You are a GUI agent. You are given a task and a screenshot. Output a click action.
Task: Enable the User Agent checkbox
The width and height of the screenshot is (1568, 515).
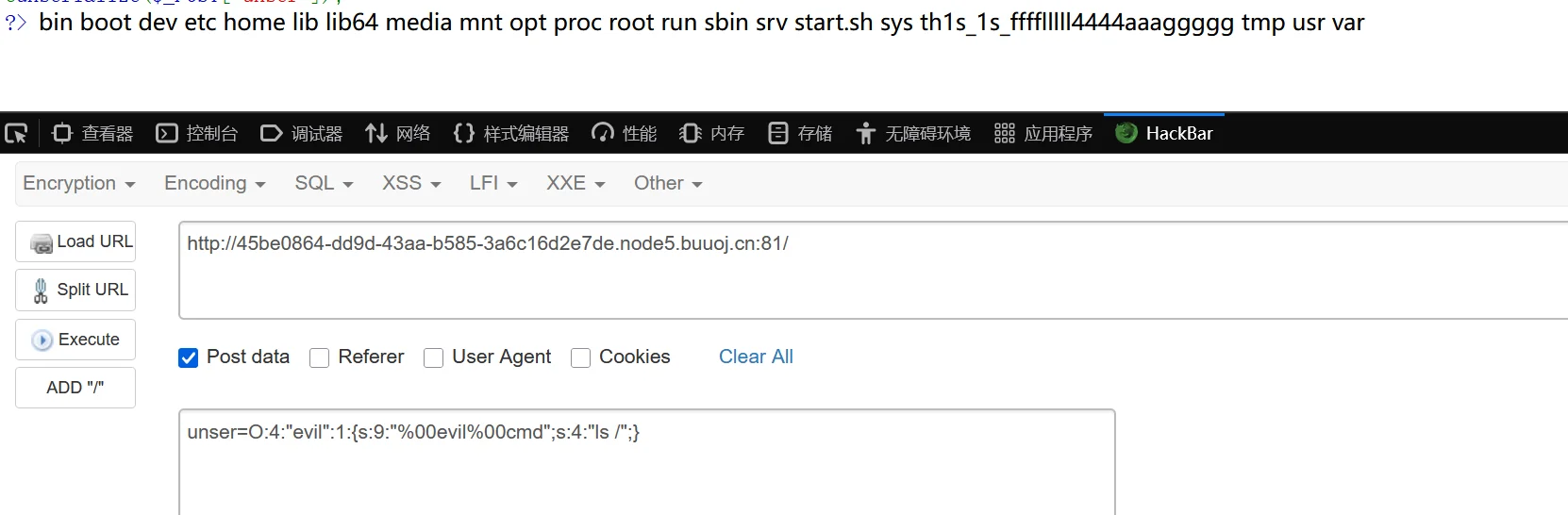434,357
